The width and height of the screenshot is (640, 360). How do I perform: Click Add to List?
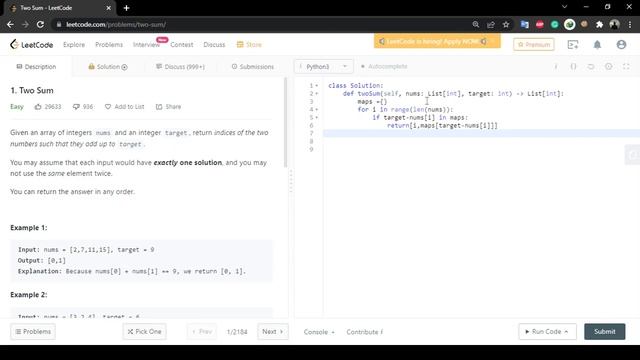click(124, 107)
